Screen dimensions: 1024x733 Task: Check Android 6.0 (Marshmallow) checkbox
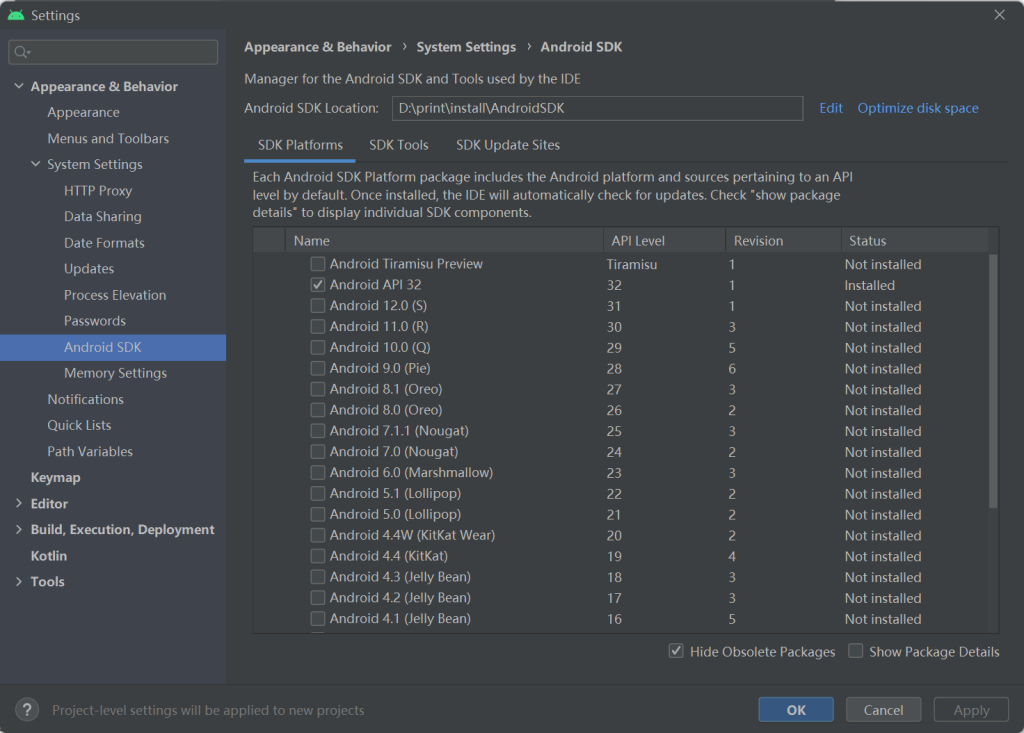tap(317, 473)
